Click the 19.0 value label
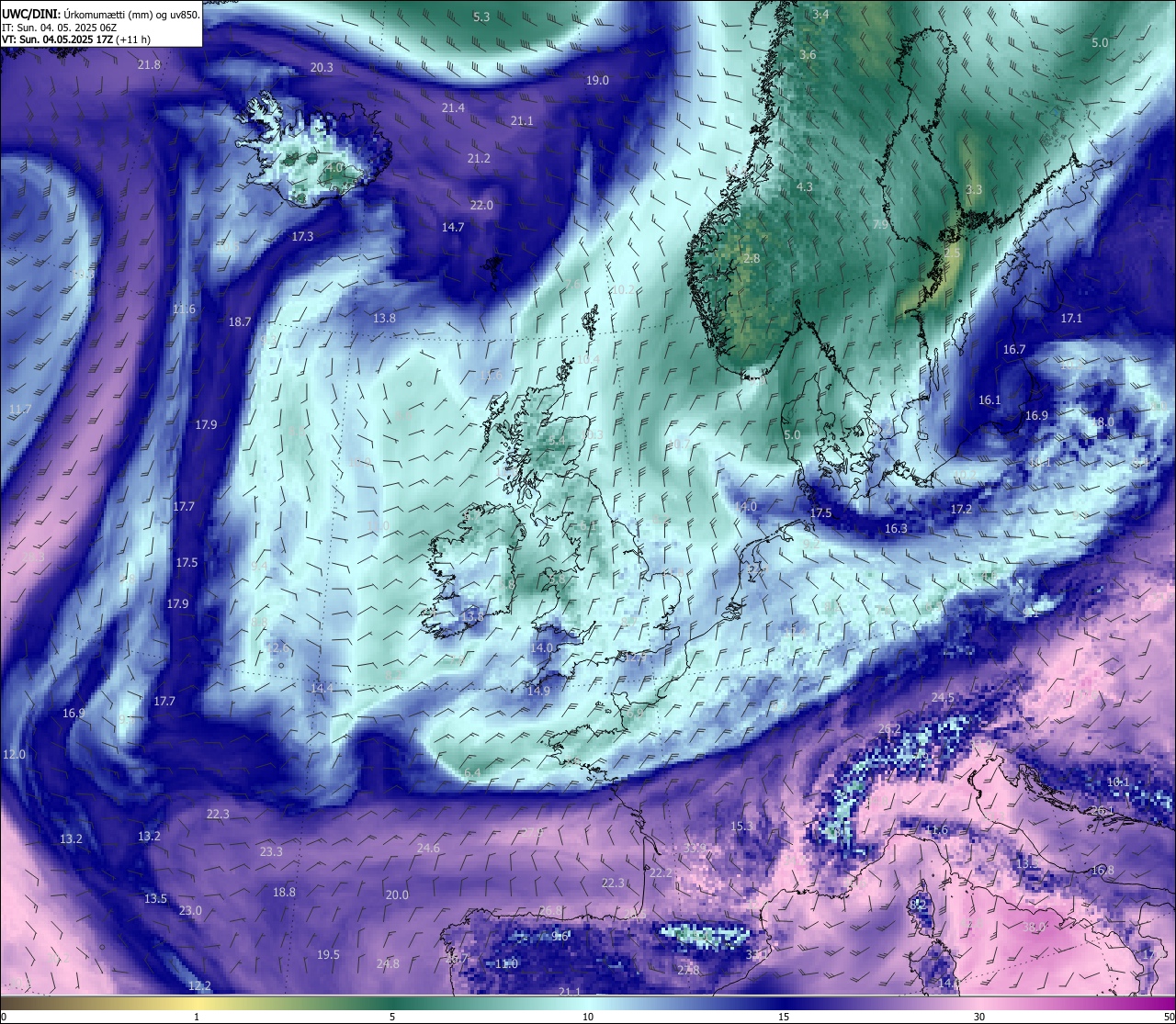This screenshot has height=1024, width=1176. pos(597,81)
